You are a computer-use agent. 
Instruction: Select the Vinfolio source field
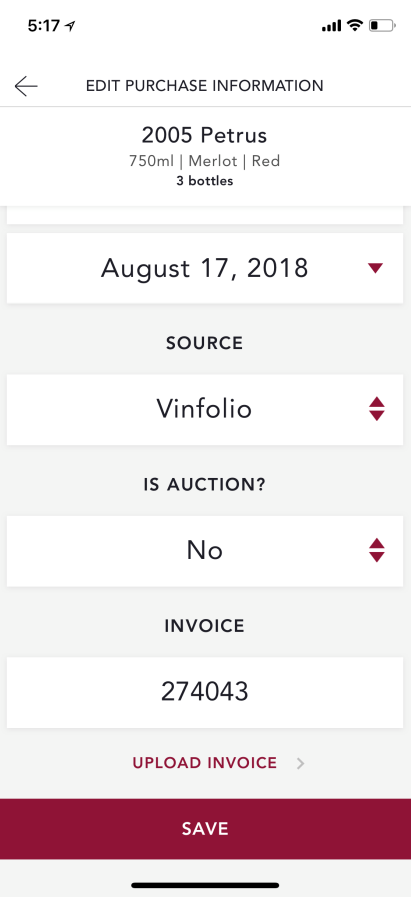click(x=205, y=410)
